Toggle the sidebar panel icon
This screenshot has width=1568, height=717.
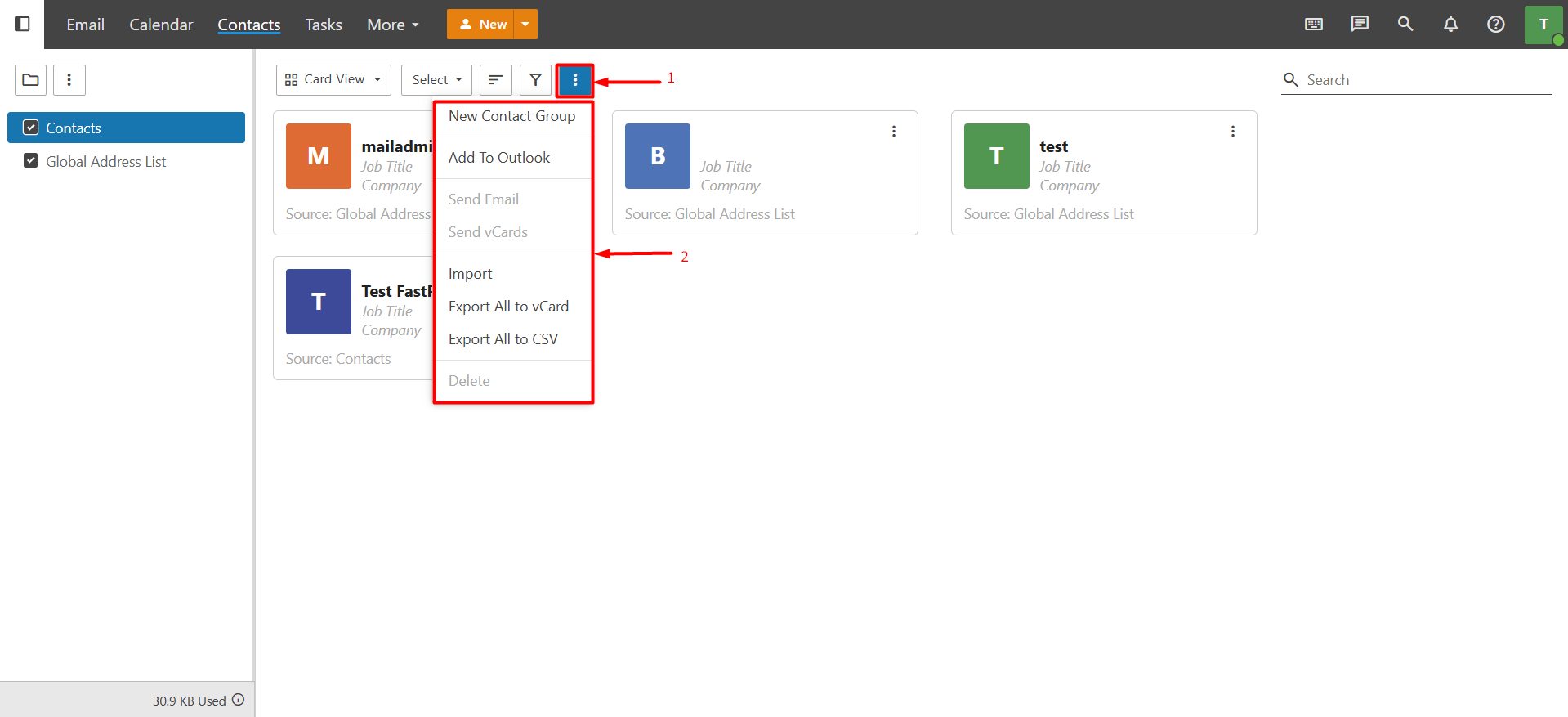[x=23, y=24]
